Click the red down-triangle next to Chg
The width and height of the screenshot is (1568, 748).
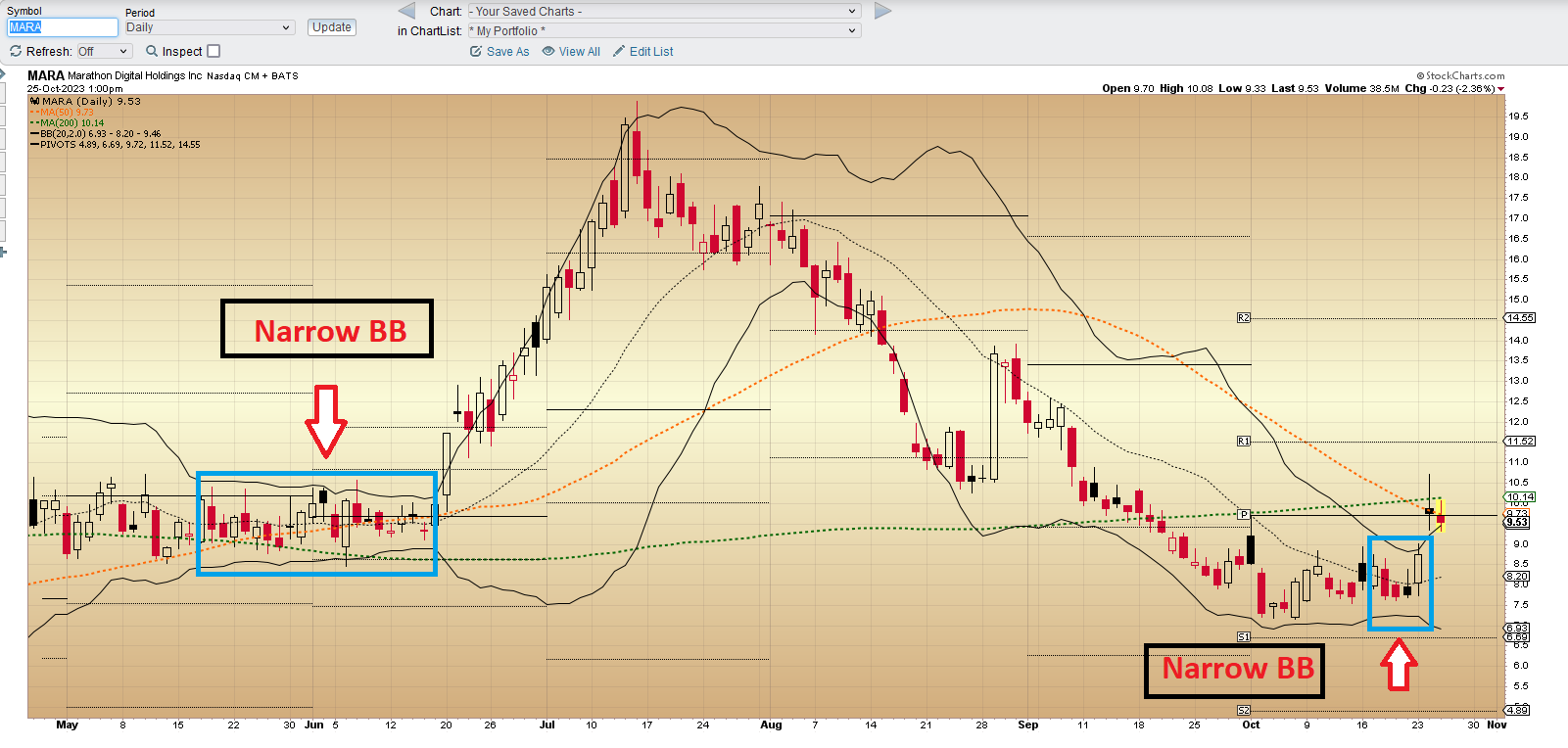[x=1500, y=89]
